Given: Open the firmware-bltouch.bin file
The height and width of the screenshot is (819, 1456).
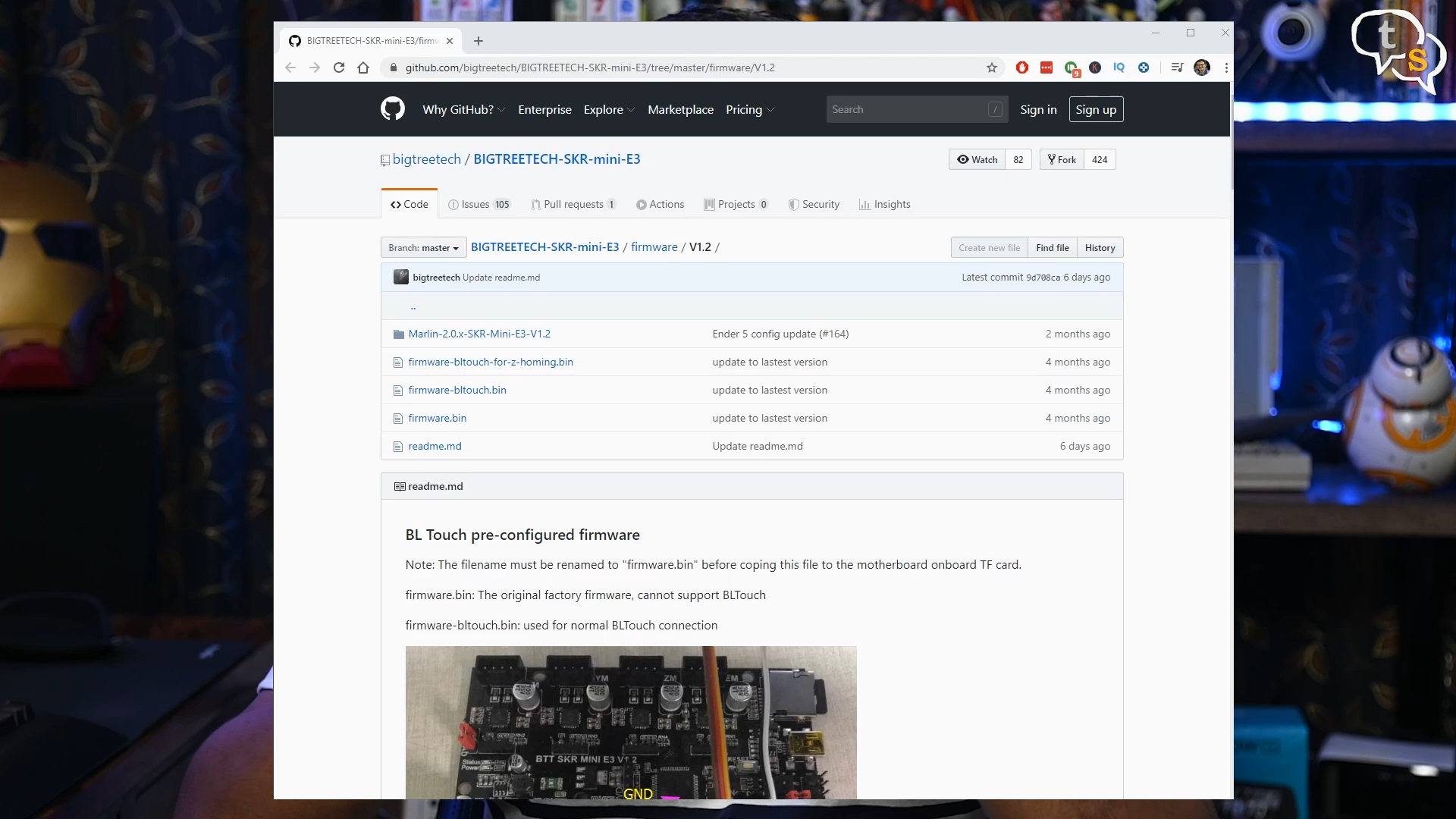Looking at the screenshot, I should tap(457, 391).
